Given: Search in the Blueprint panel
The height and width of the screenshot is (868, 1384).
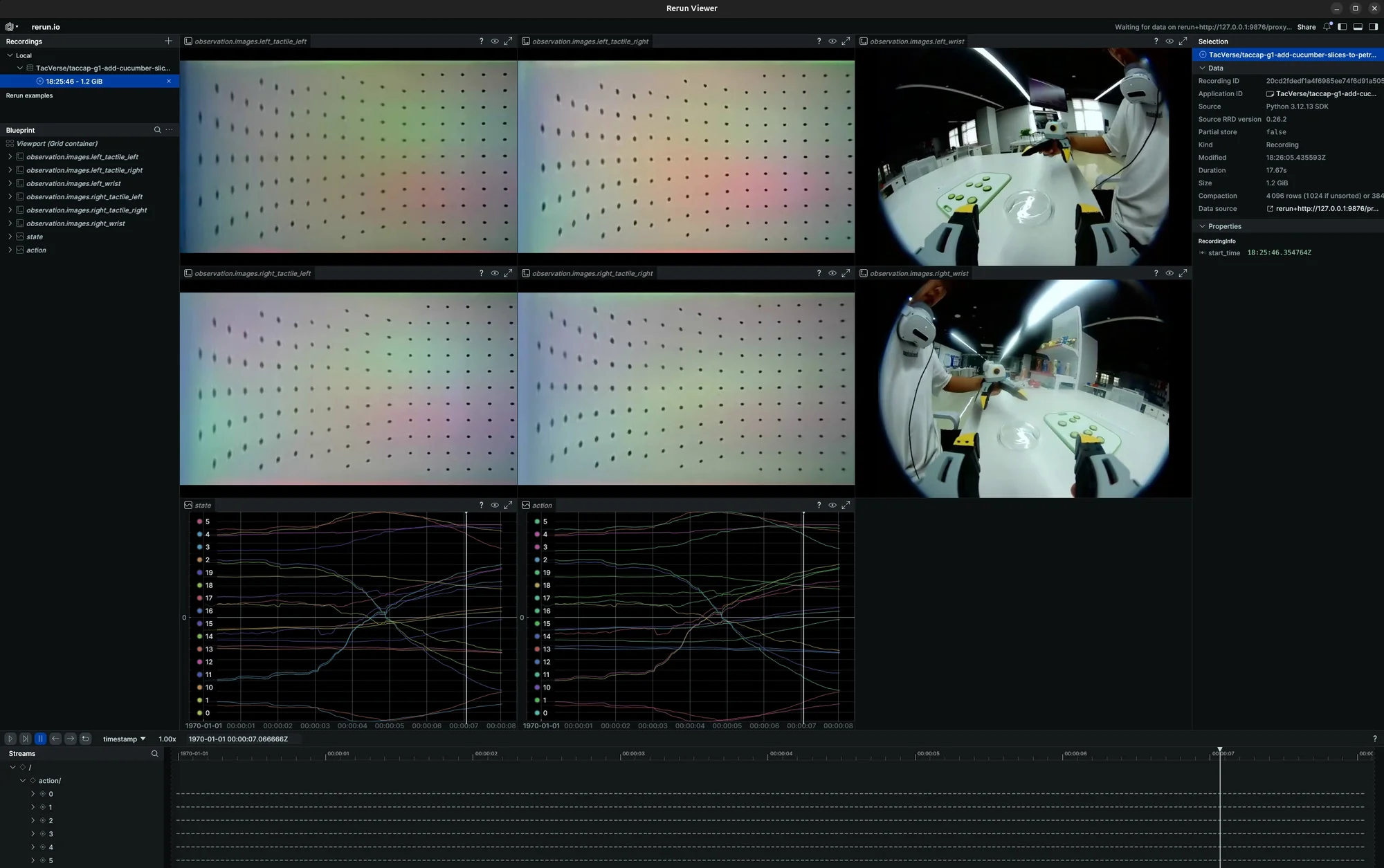Looking at the screenshot, I should (x=157, y=130).
